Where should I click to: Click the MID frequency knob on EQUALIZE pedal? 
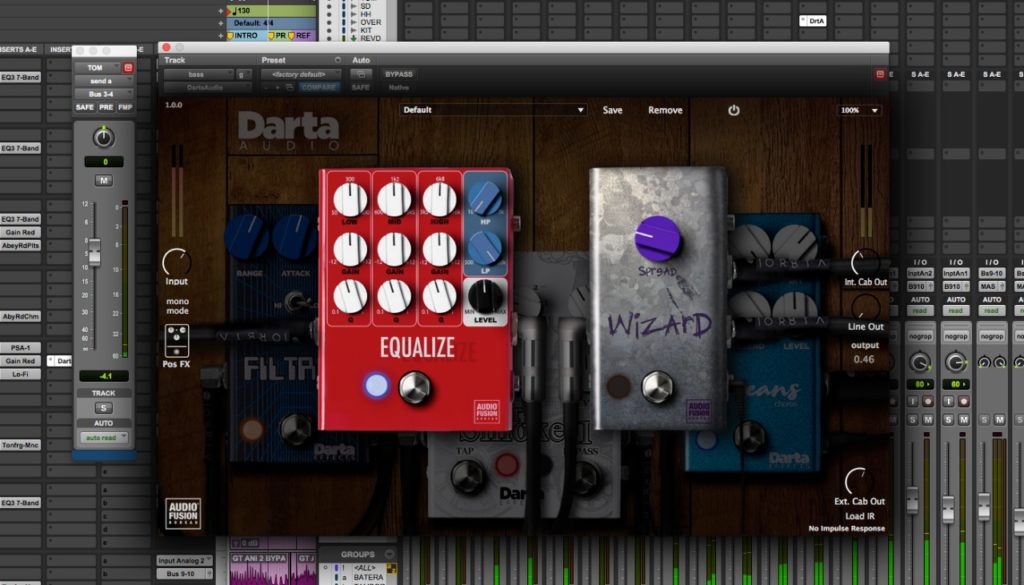coord(394,200)
